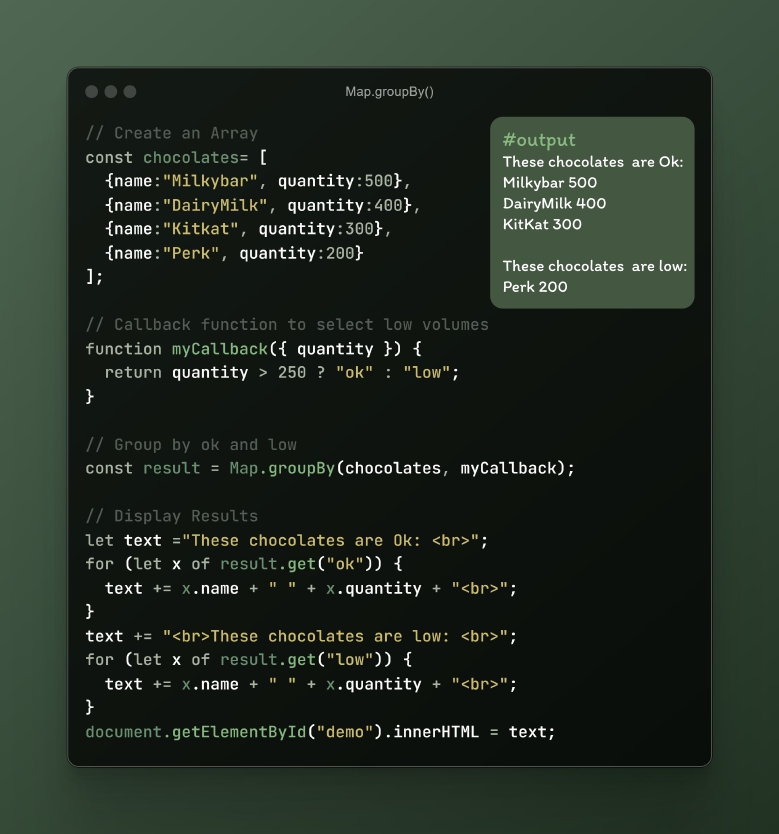Click the first gray window dot
779x834 pixels.
pyautogui.click(x=91, y=91)
